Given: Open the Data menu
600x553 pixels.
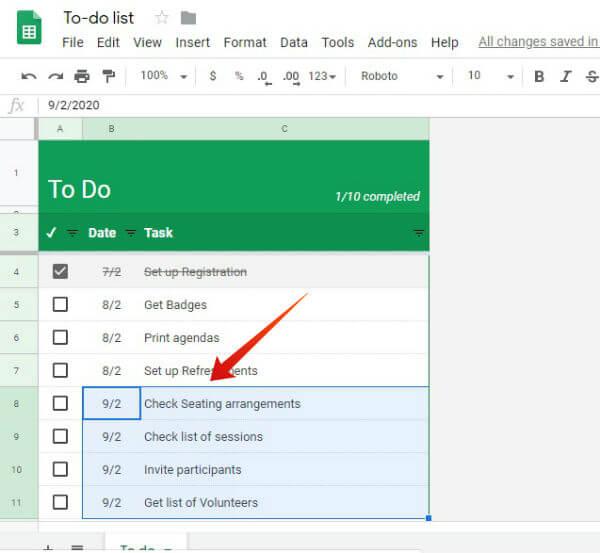Looking at the screenshot, I should pyautogui.click(x=294, y=42).
